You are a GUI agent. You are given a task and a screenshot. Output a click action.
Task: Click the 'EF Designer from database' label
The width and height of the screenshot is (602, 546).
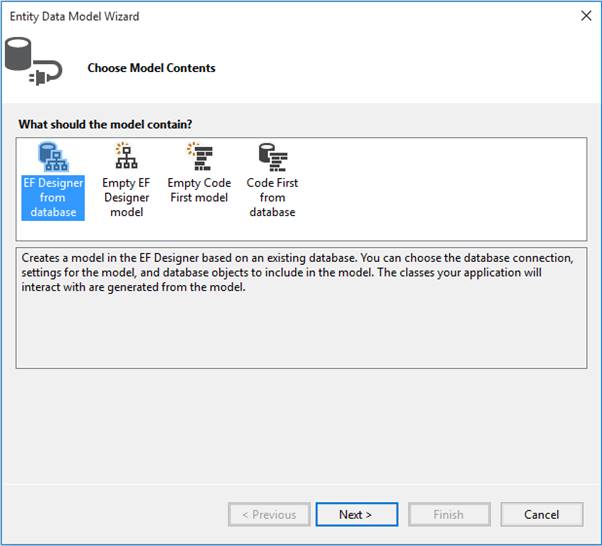53,198
